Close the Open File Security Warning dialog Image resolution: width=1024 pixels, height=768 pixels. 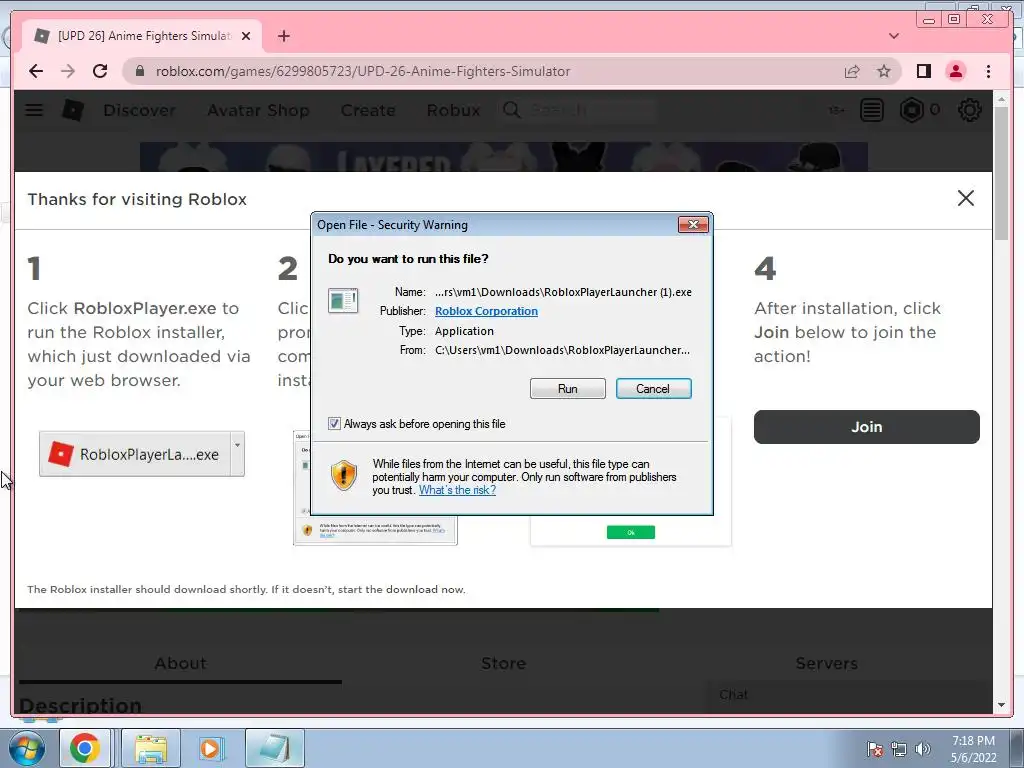point(693,225)
